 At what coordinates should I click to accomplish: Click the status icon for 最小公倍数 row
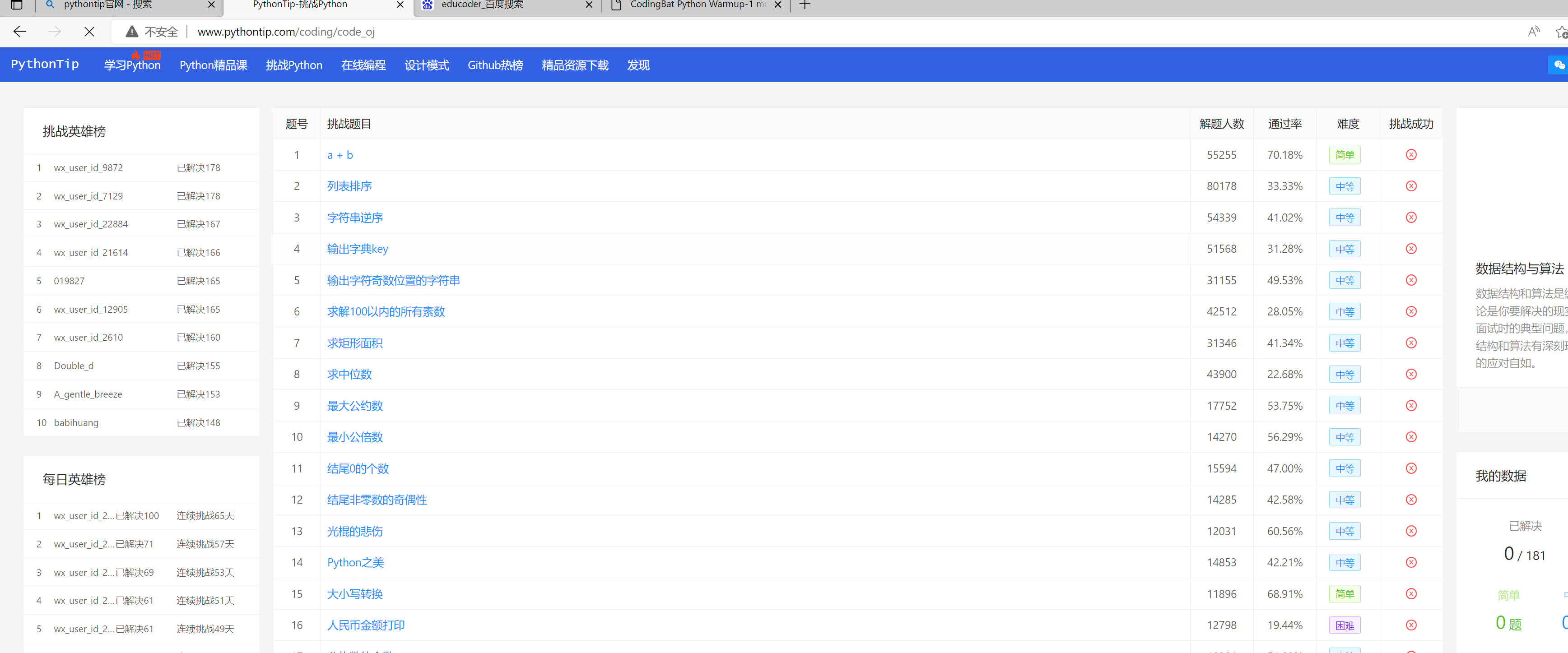(1411, 437)
